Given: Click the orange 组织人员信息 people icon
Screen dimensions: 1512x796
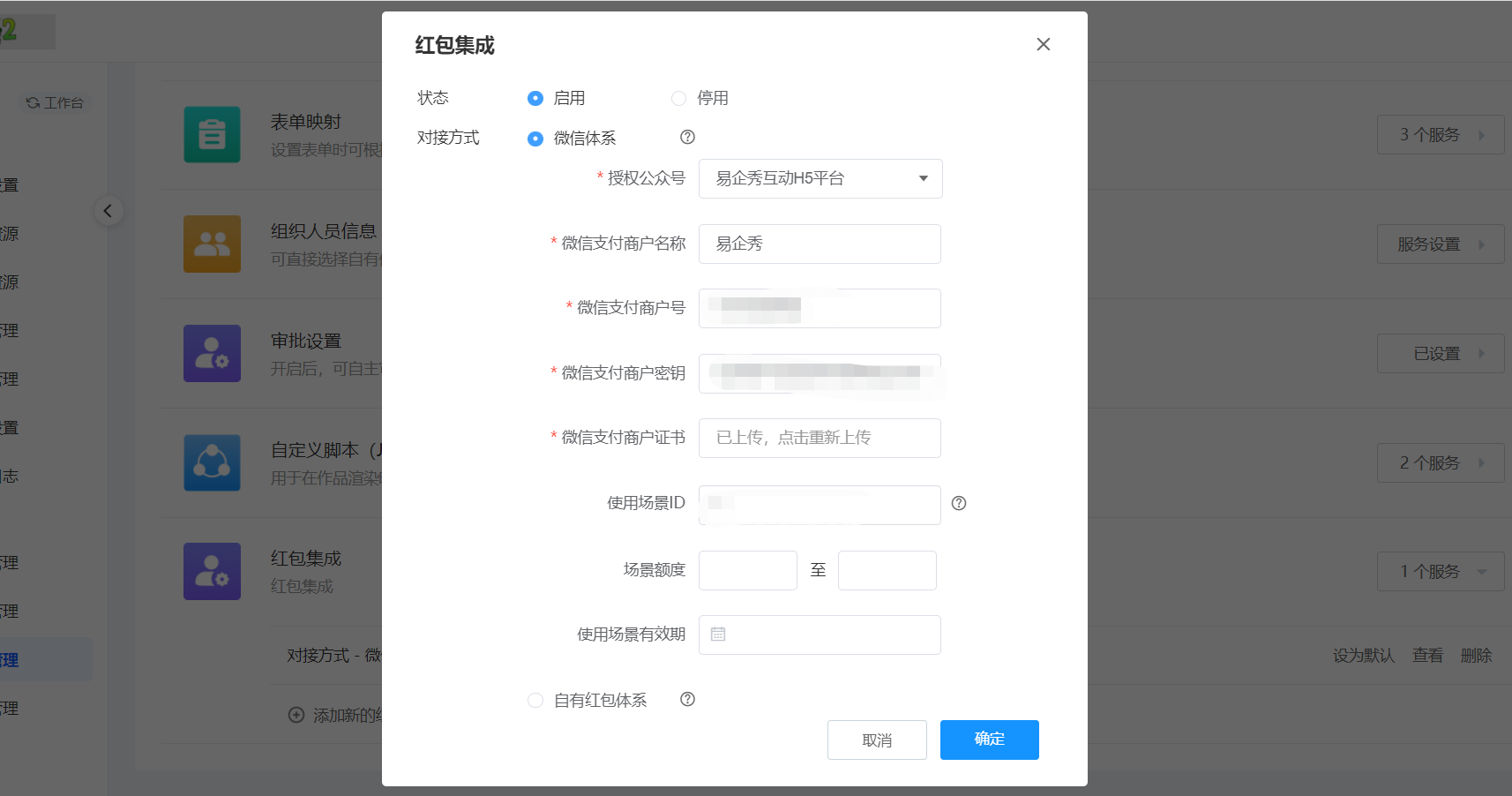Looking at the screenshot, I should point(212,244).
